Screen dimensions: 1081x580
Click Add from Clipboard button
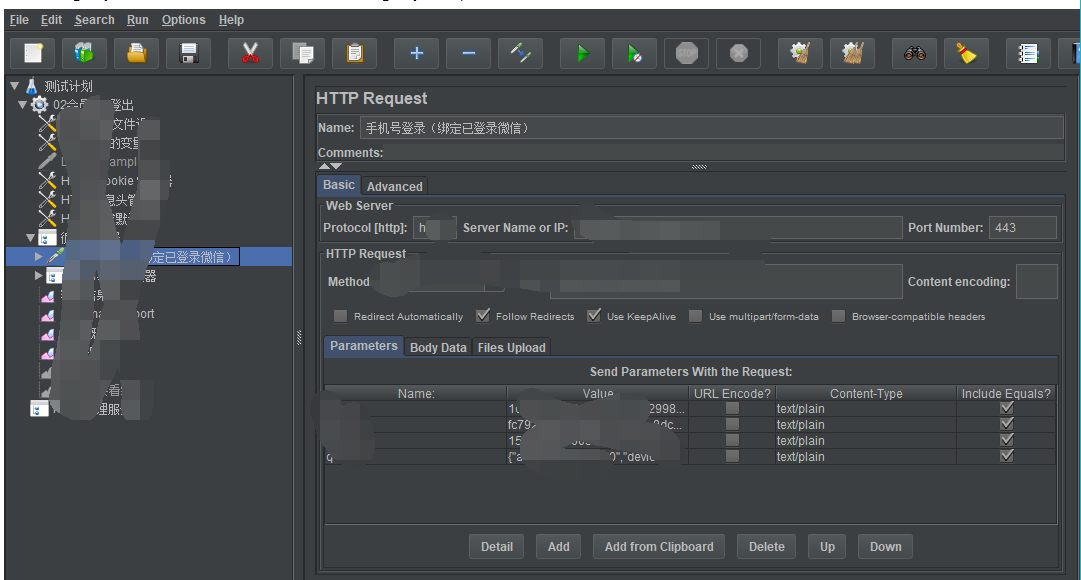pyautogui.click(x=659, y=546)
